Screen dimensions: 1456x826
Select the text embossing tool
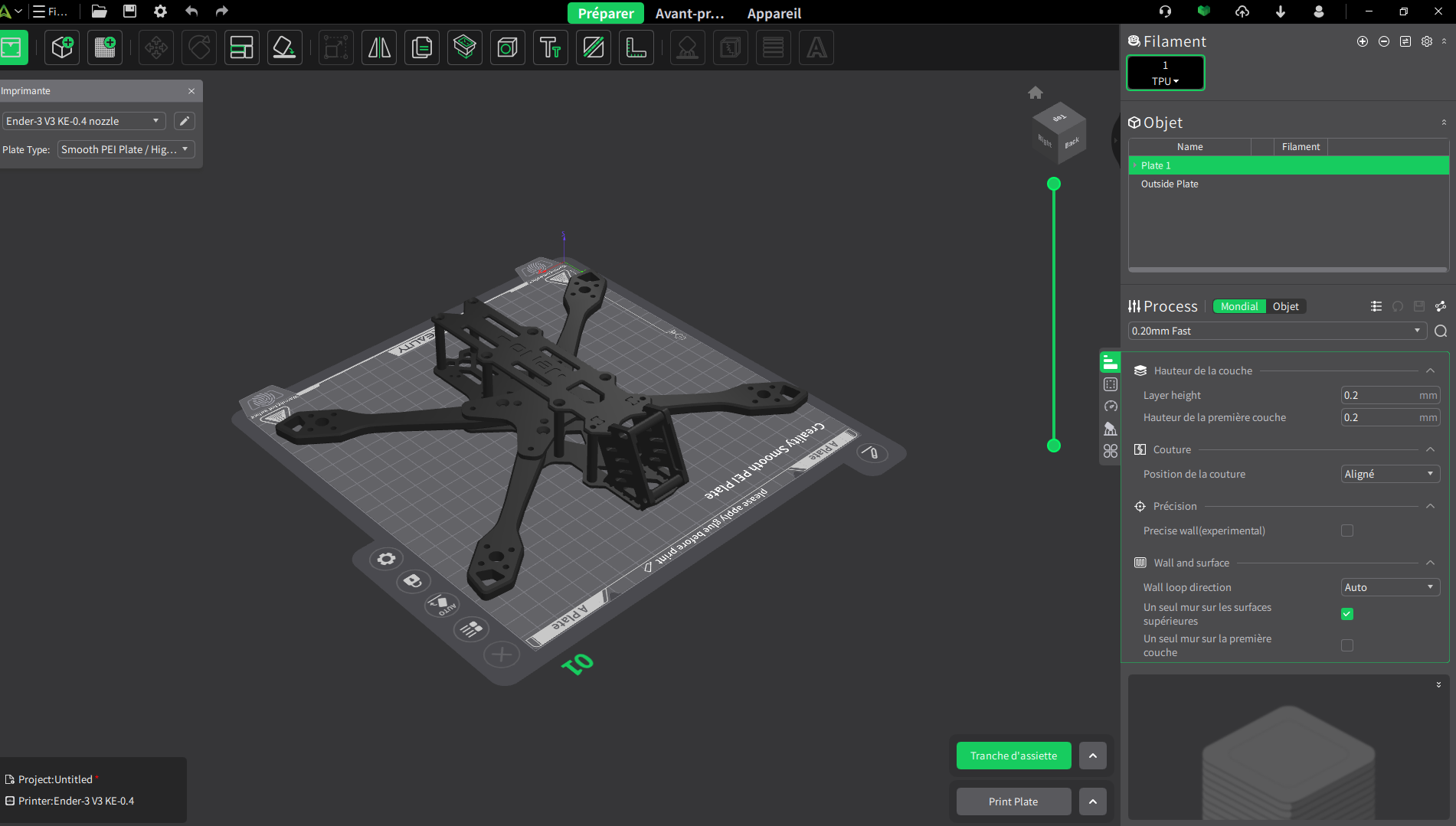[x=550, y=47]
